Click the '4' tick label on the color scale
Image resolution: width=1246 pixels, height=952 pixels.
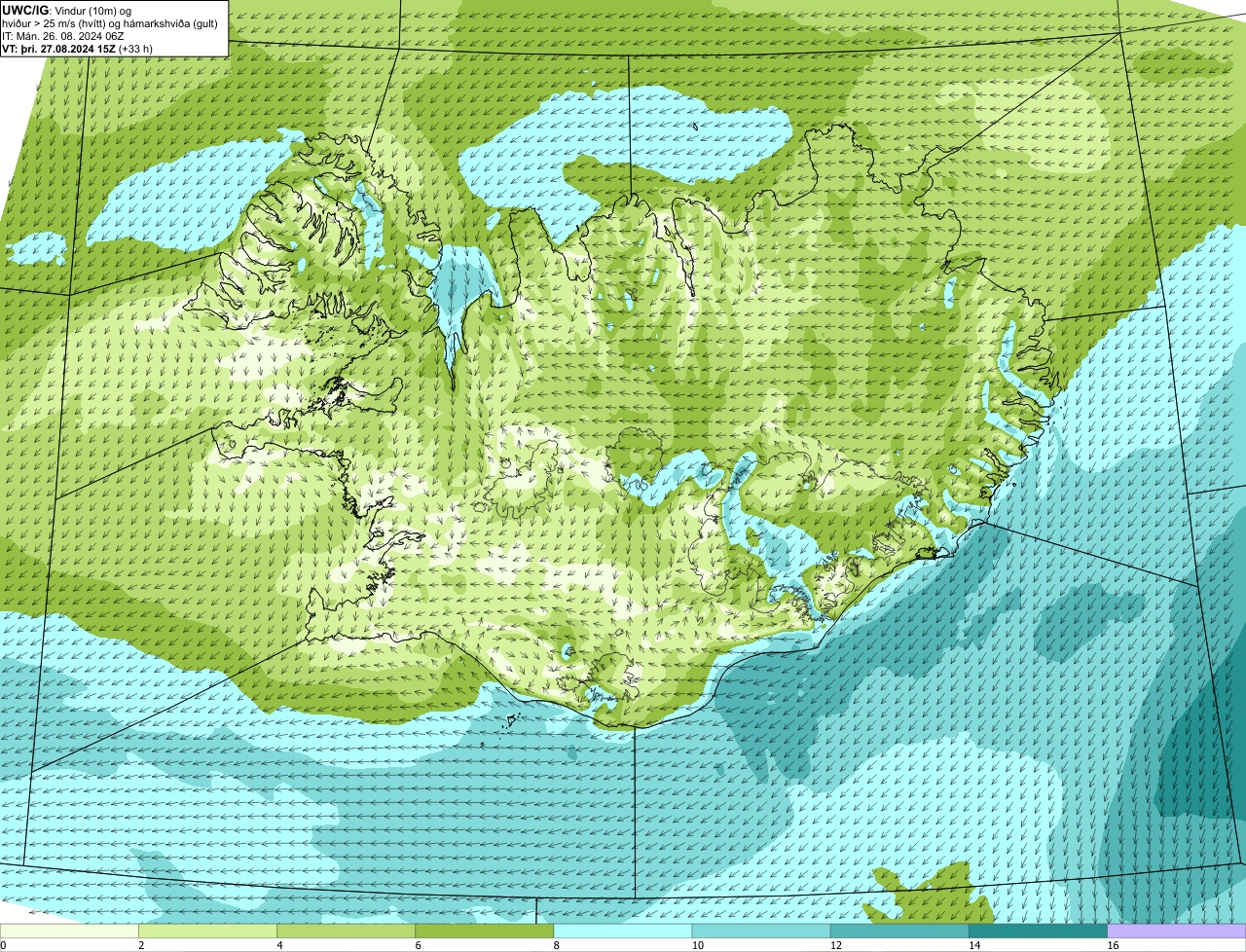(279, 945)
